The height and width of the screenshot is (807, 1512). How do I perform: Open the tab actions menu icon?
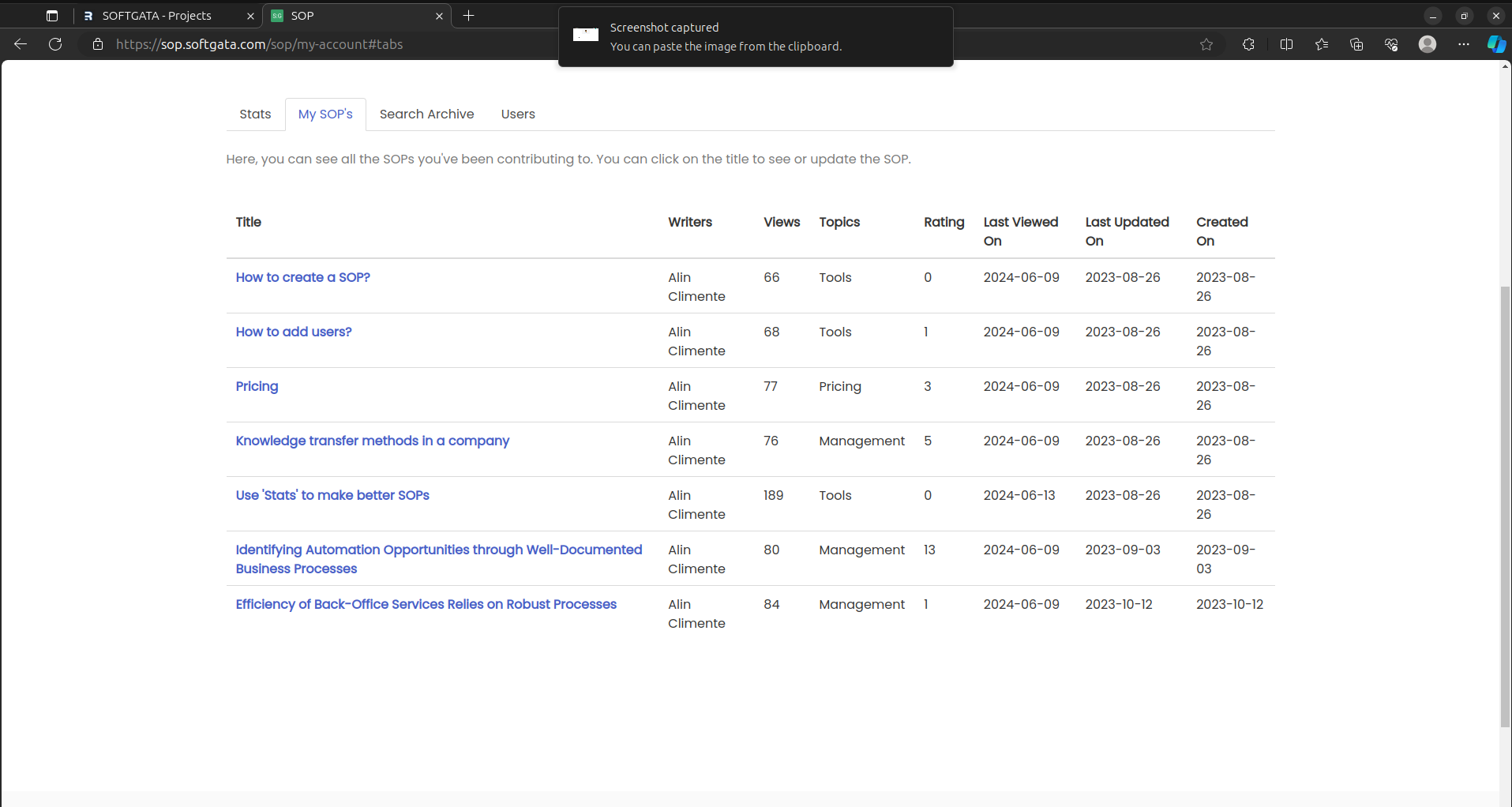coord(52,16)
